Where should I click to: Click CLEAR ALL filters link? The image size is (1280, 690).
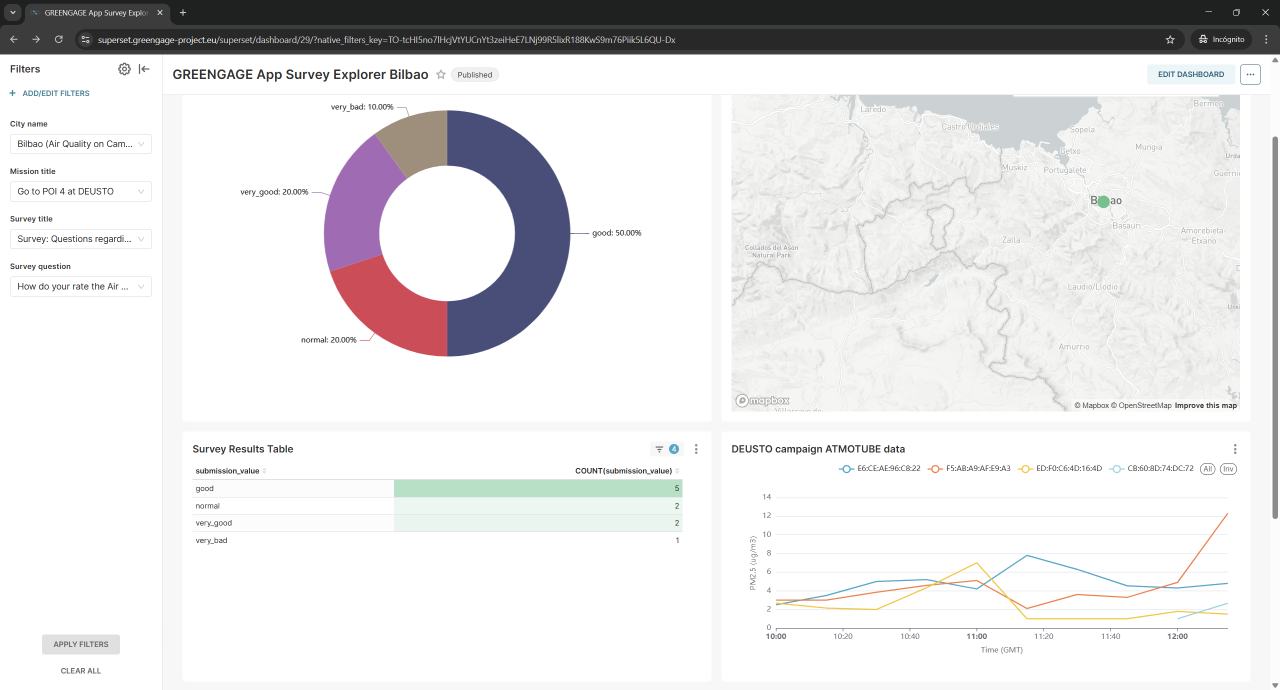coord(81,671)
